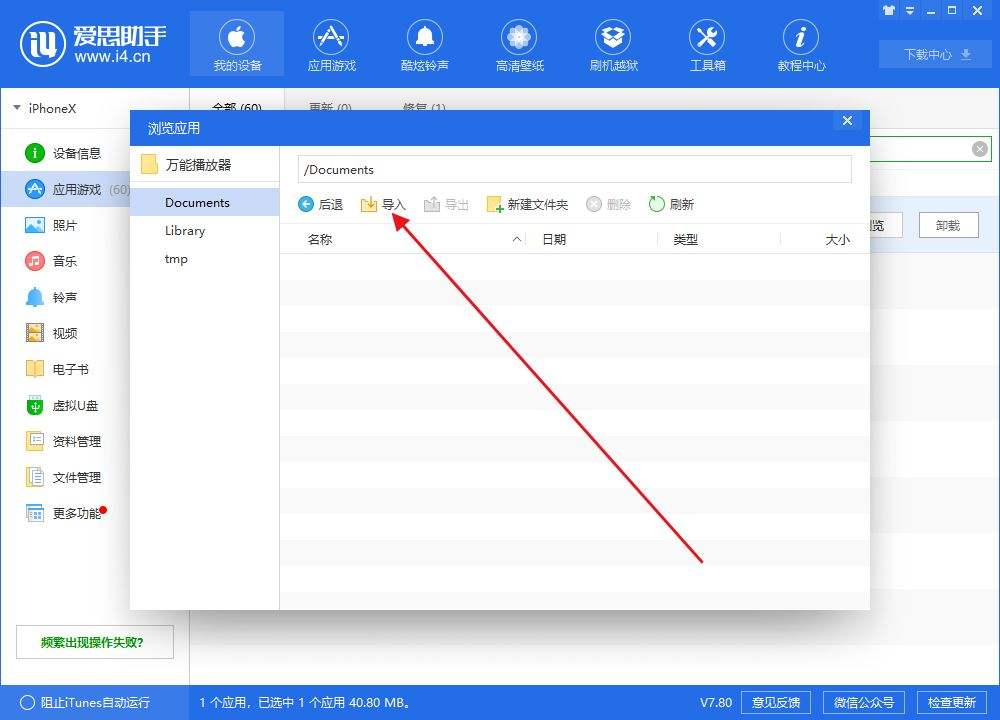This screenshot has width=1000, height=720.
Task: Click the i4 爱思助手 logo
Action: [93, 44]
